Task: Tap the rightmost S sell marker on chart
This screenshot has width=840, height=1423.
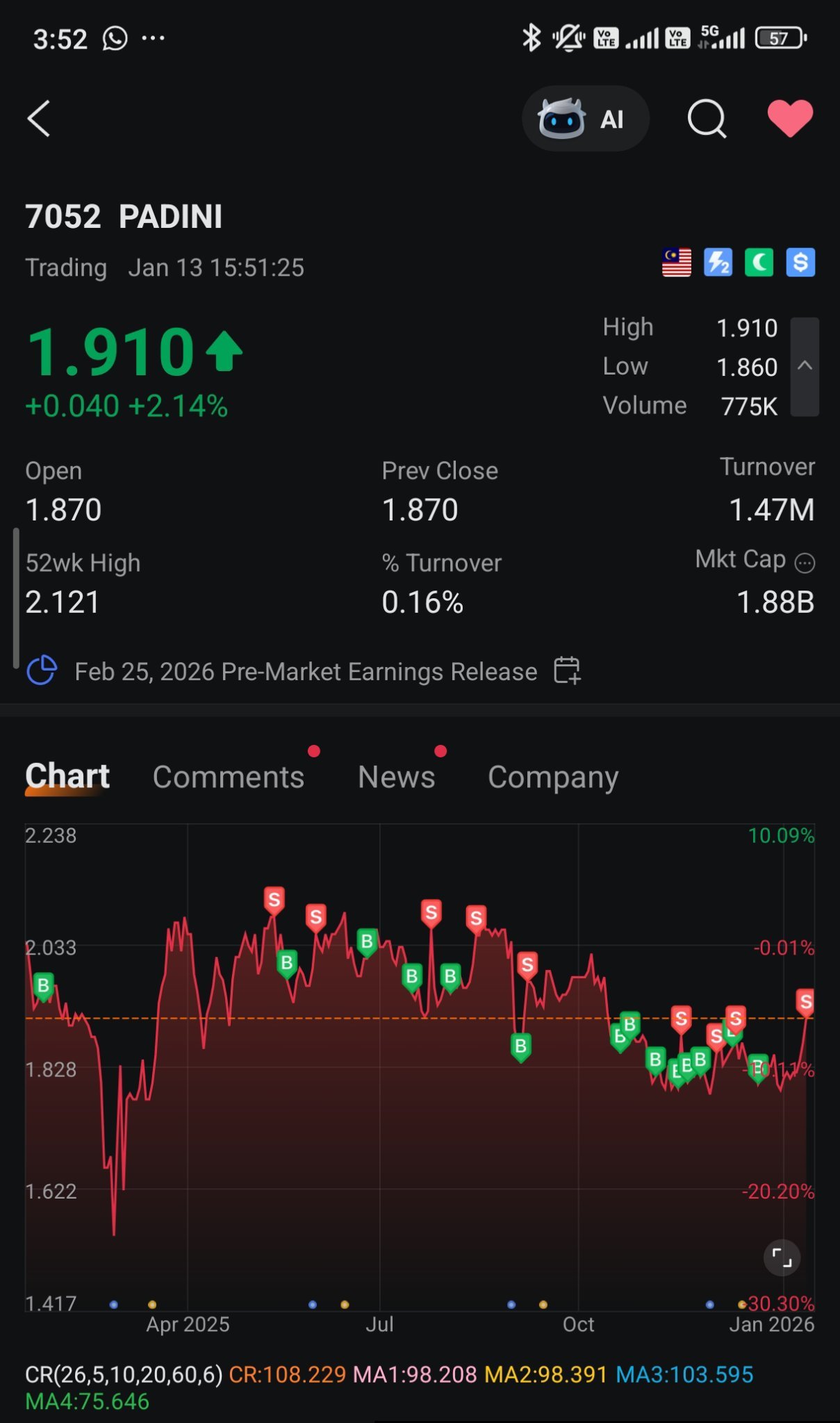Action: (805, 1002)
